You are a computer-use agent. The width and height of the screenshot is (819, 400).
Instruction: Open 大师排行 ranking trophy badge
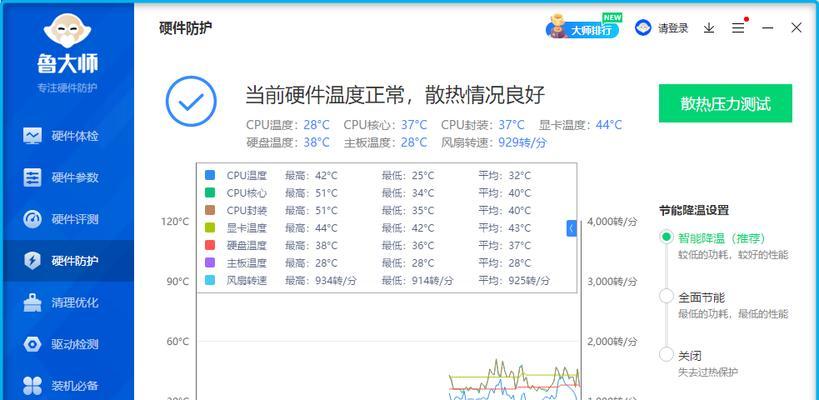pyautogui.click(x=583, y=27)
